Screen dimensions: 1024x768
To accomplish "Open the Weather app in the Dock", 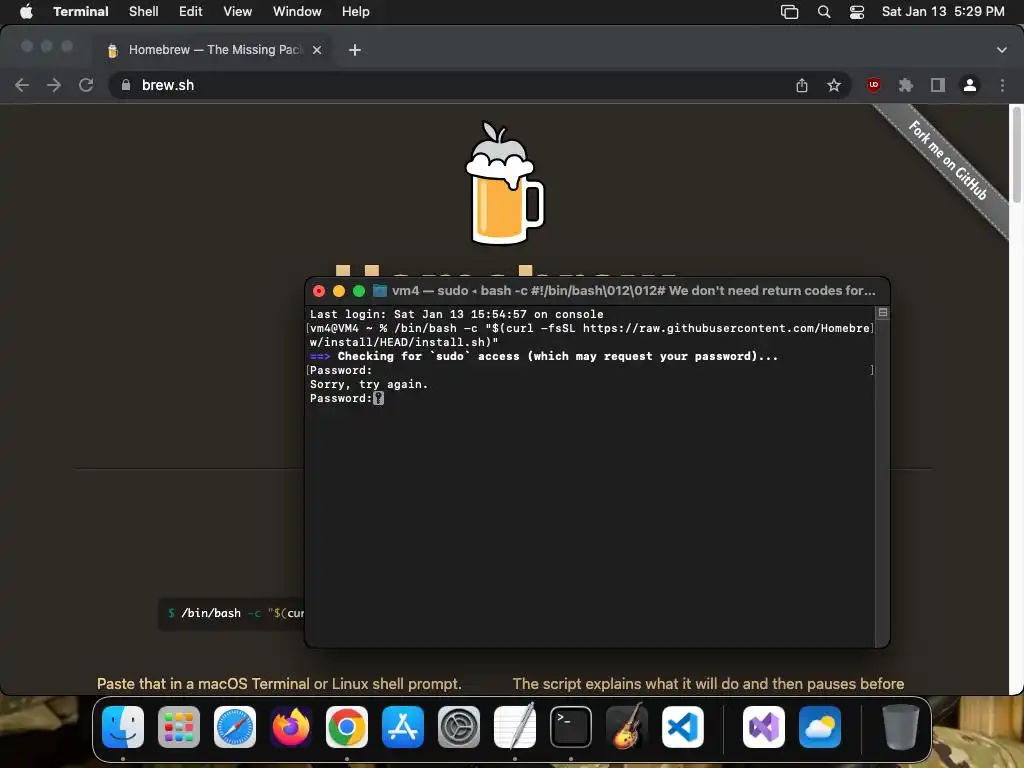I will coord(820,727).
